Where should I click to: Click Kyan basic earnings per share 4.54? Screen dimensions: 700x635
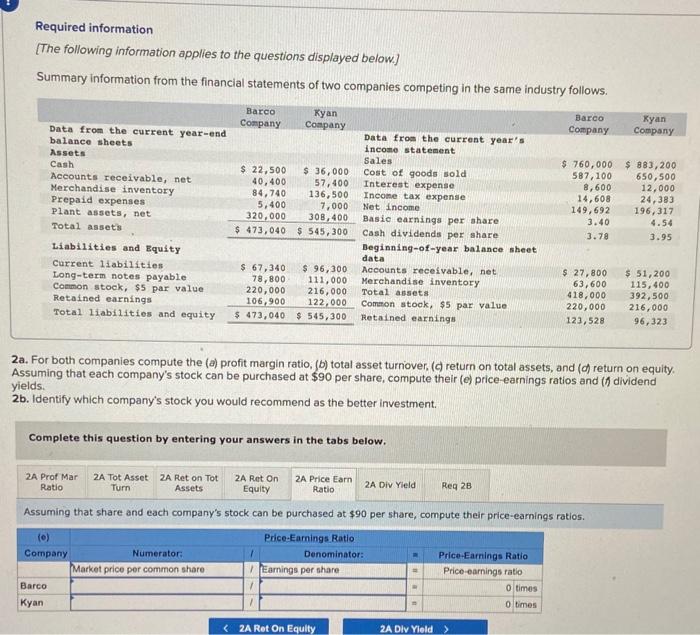pos(661,223)
